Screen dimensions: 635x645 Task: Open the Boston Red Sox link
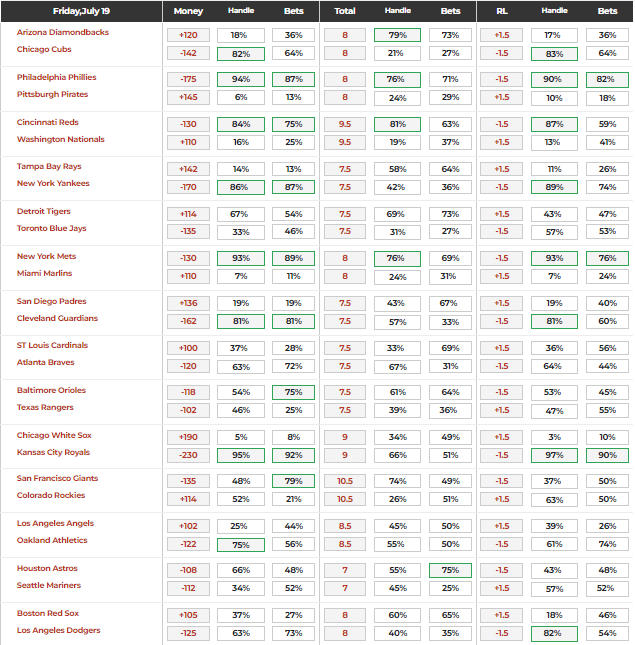tap(48, 613)
